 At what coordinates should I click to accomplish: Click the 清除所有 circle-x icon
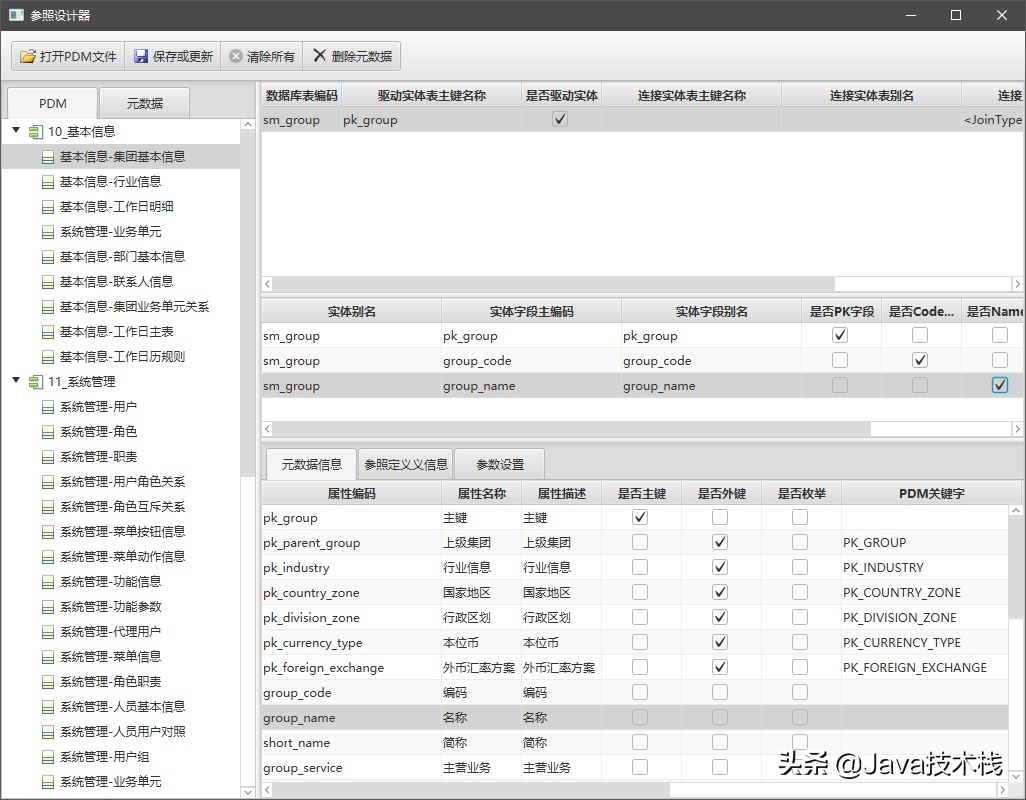point(236,56)
